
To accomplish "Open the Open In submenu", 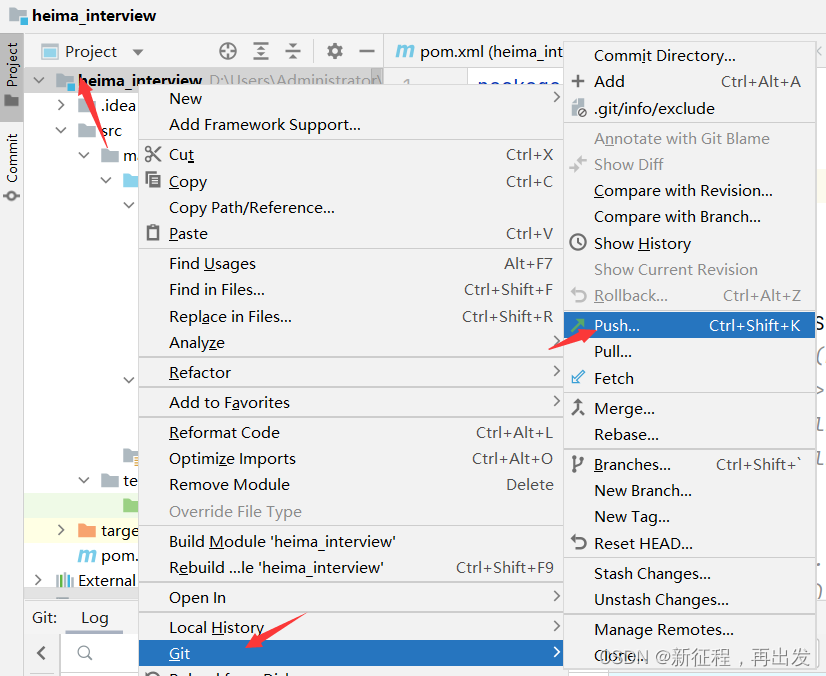I will point(351,597).
